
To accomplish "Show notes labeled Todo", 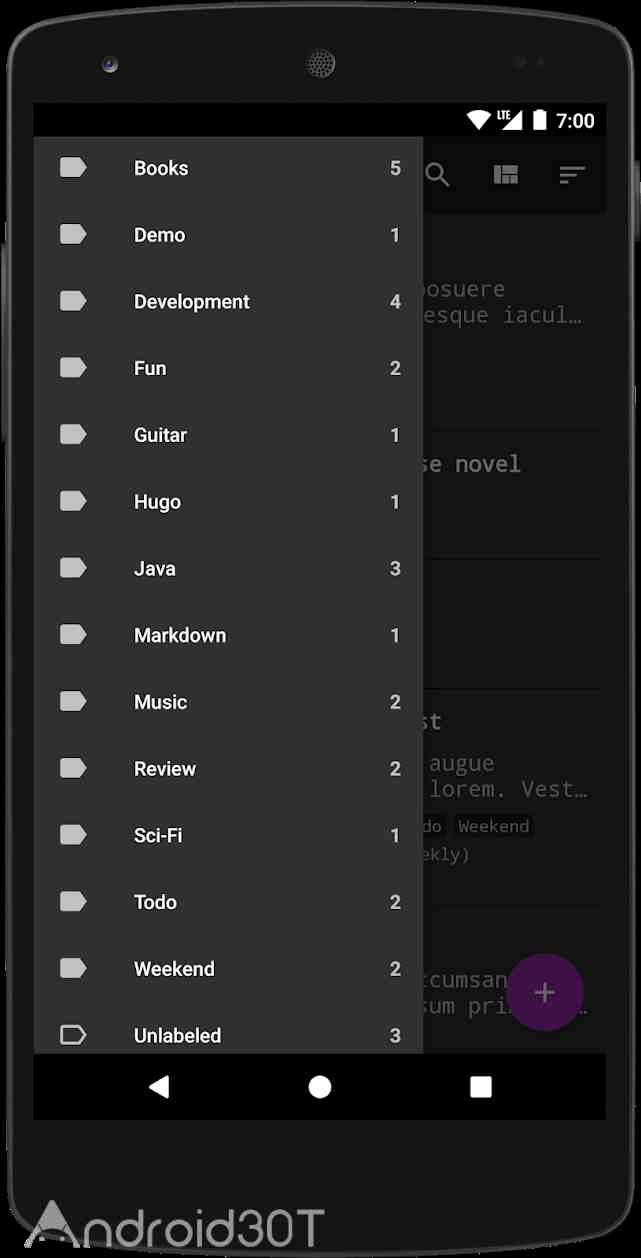I will (x=228, y=902).
